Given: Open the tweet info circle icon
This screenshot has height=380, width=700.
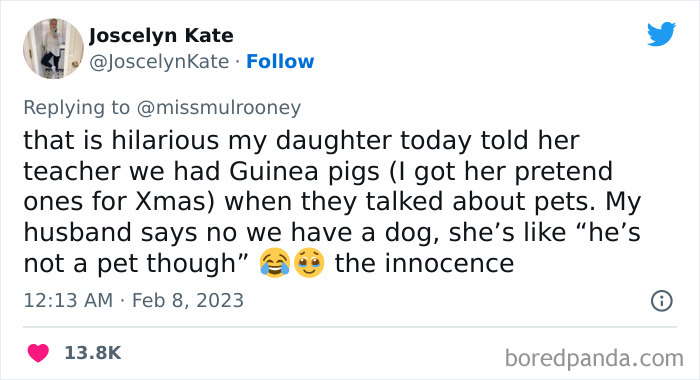Looking at the screenshot, I should 661,301.
